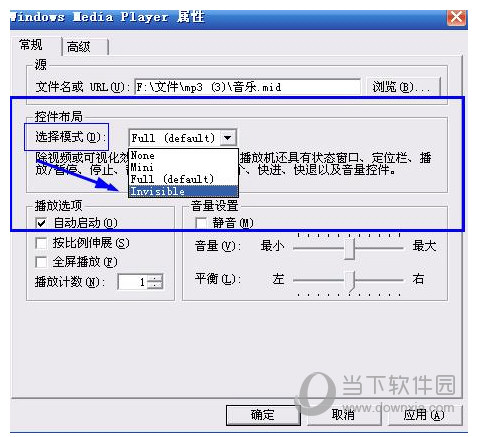479x437 pixels.
Task: Open the 浏览(B)... file browser button
Action: [403, 87]
